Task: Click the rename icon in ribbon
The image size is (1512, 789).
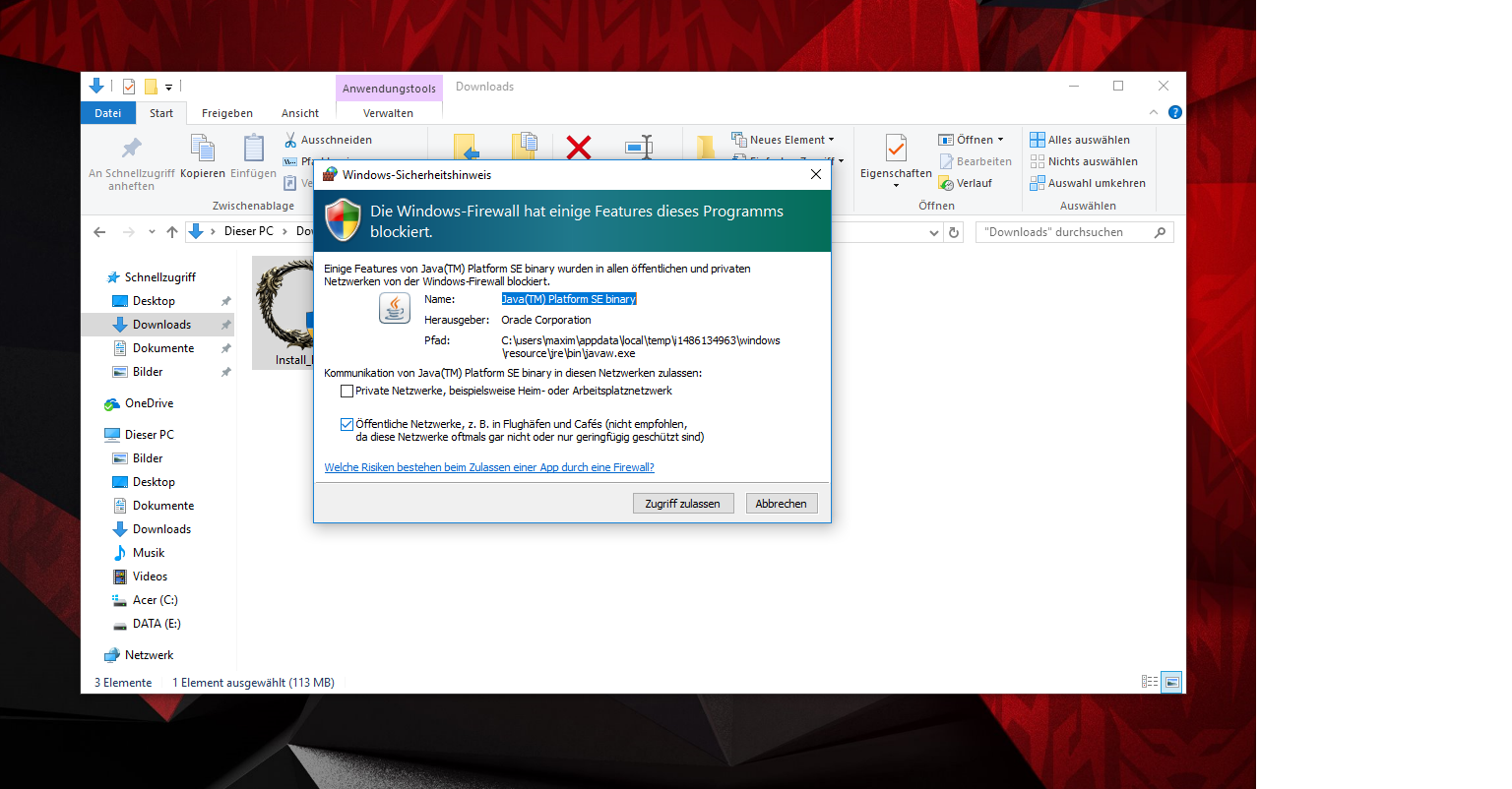Action: [x=639, y=148]
